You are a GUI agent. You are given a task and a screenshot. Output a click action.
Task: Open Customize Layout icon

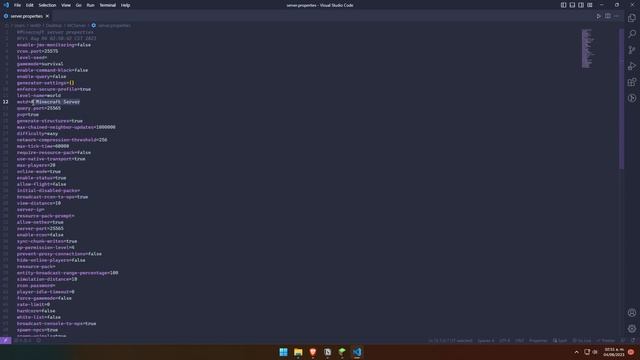590,5
